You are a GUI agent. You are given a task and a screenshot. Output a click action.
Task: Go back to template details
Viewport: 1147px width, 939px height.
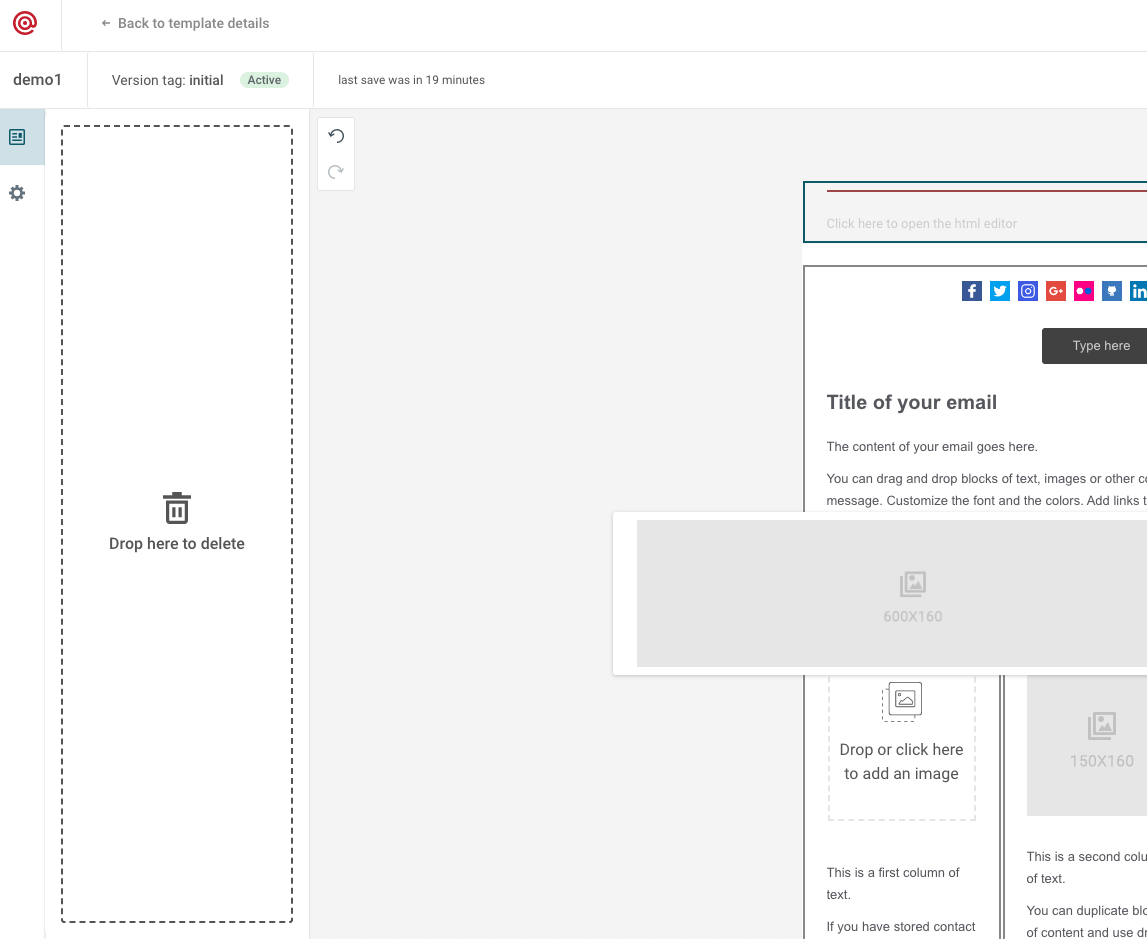click(185, 23)
